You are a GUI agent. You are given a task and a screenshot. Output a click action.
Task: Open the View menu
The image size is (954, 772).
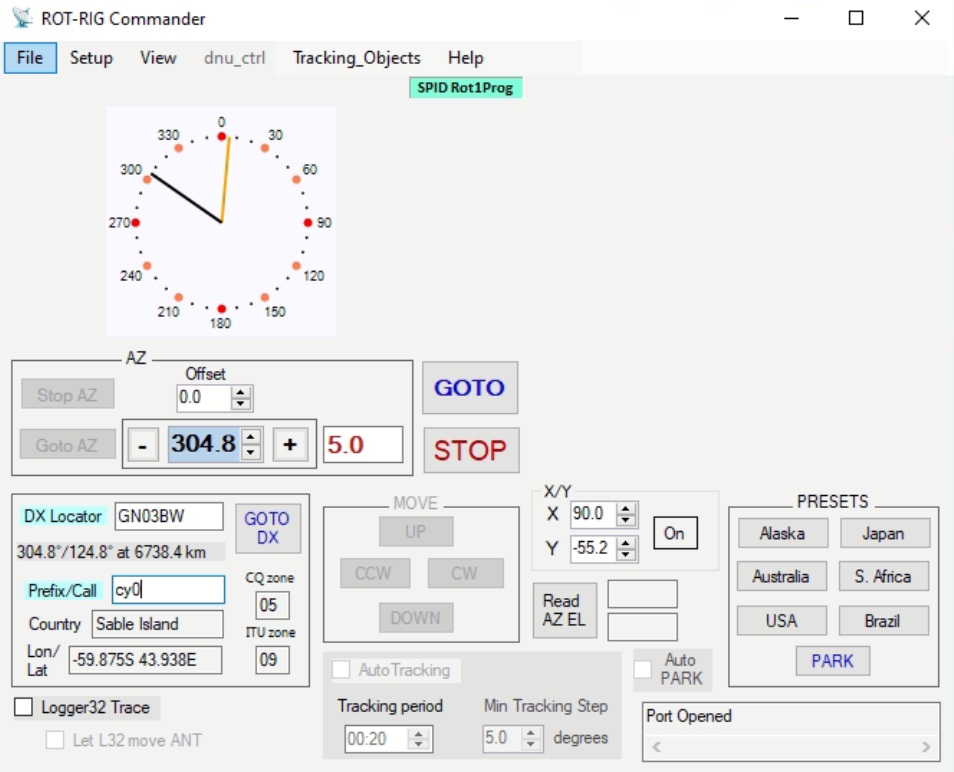point(158,58)
